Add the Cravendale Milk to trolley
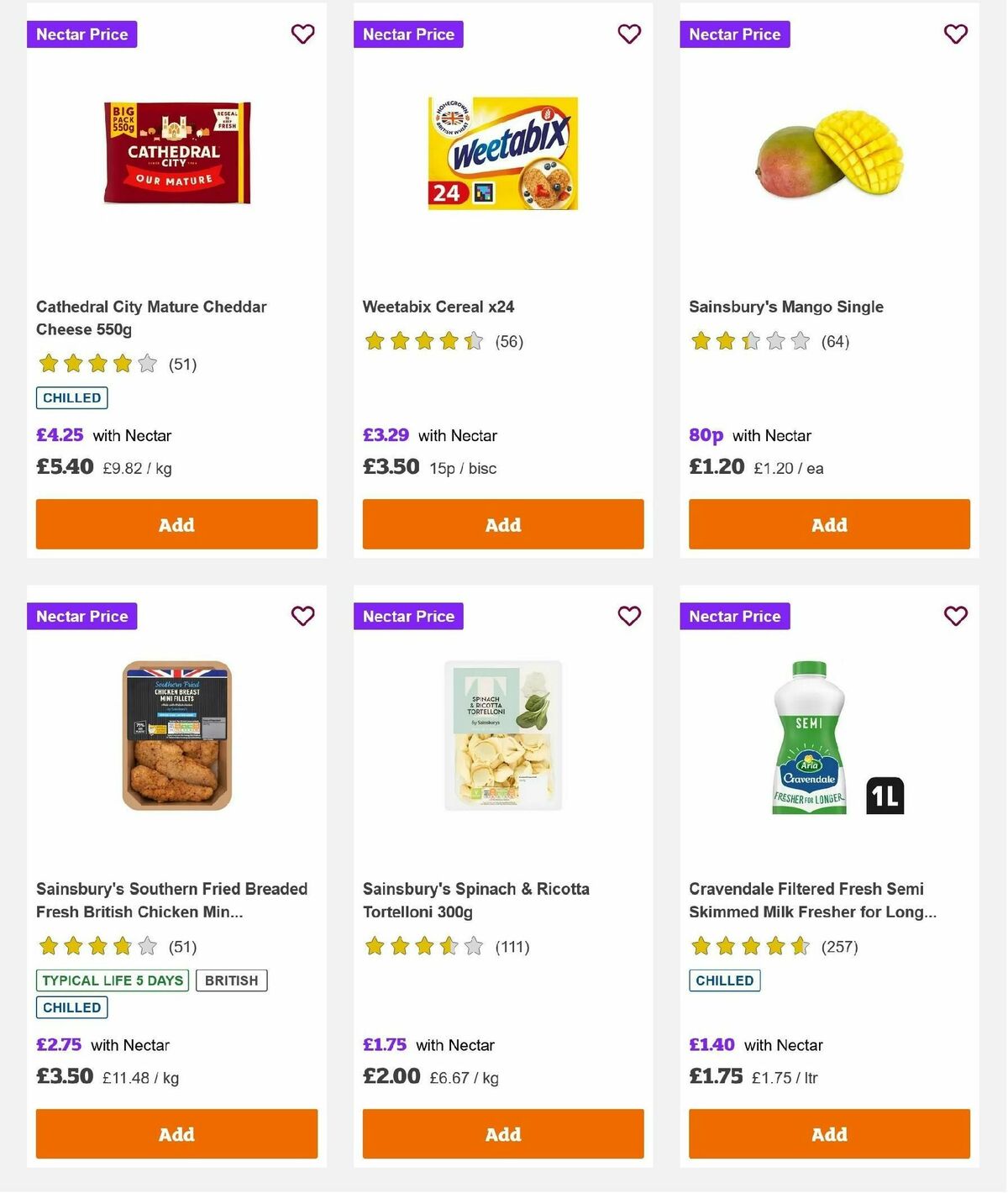Image resolution: width=1008 pixels, height=1193 pixels. point(829,1134)
